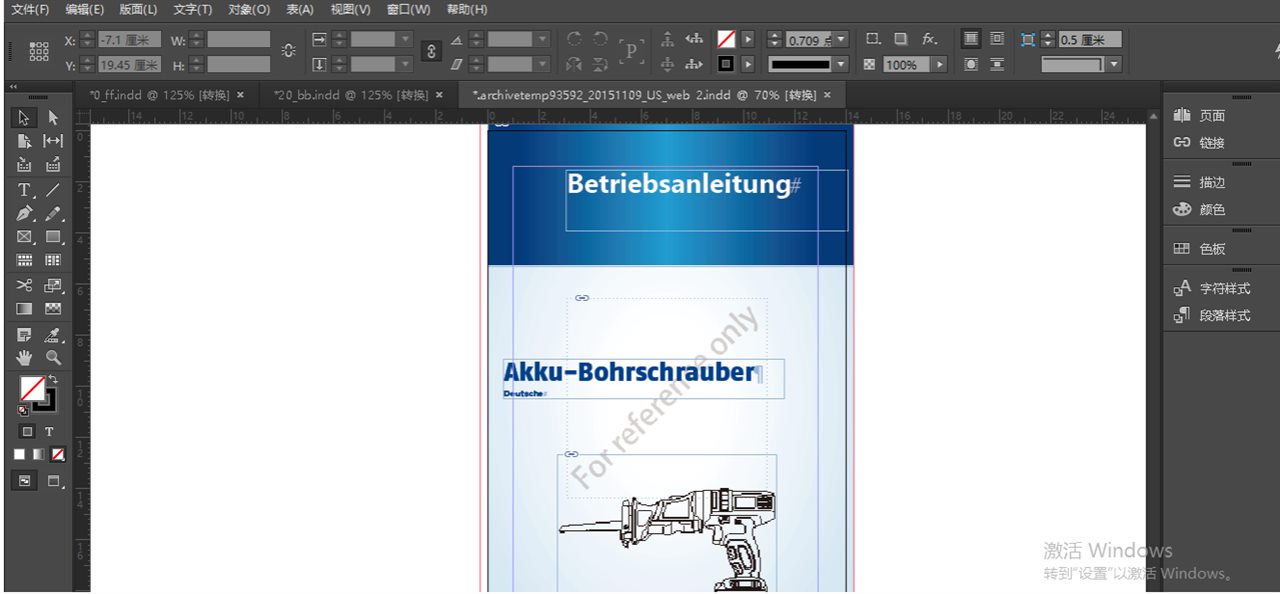Open the stroke style dropdown
The height and width of the screenshot is (594, 1280).
[x=841, y=64]
